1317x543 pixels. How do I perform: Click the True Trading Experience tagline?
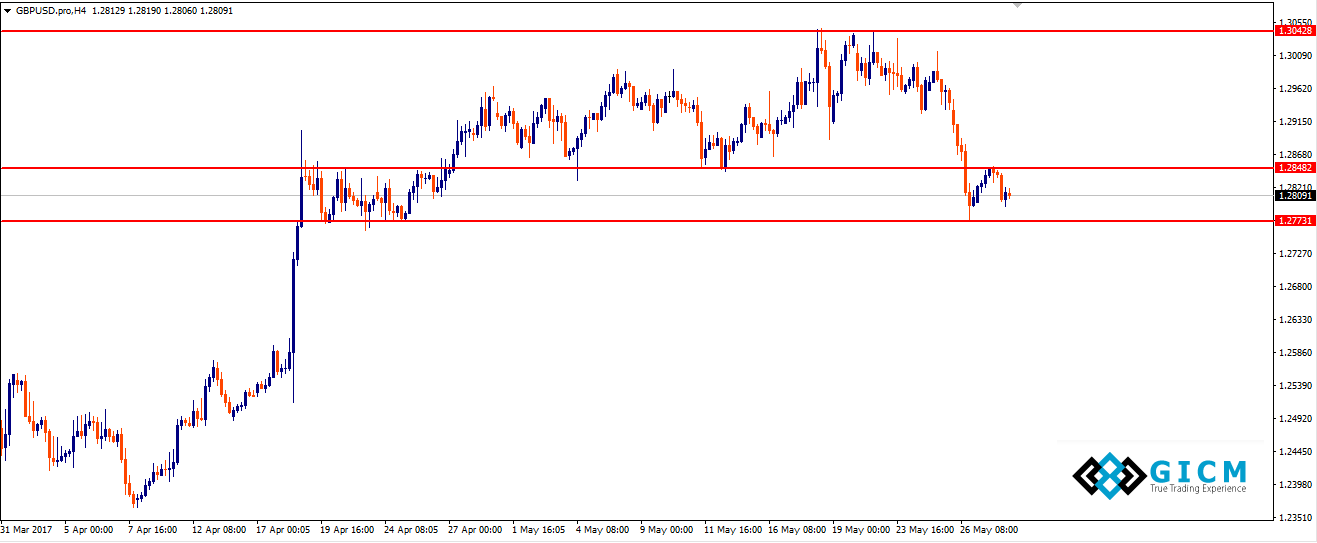coord(1198,489)
